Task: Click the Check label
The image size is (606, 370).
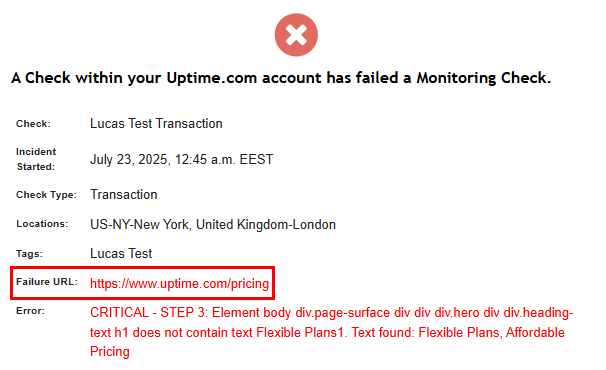Action: [x=33, y=124]
